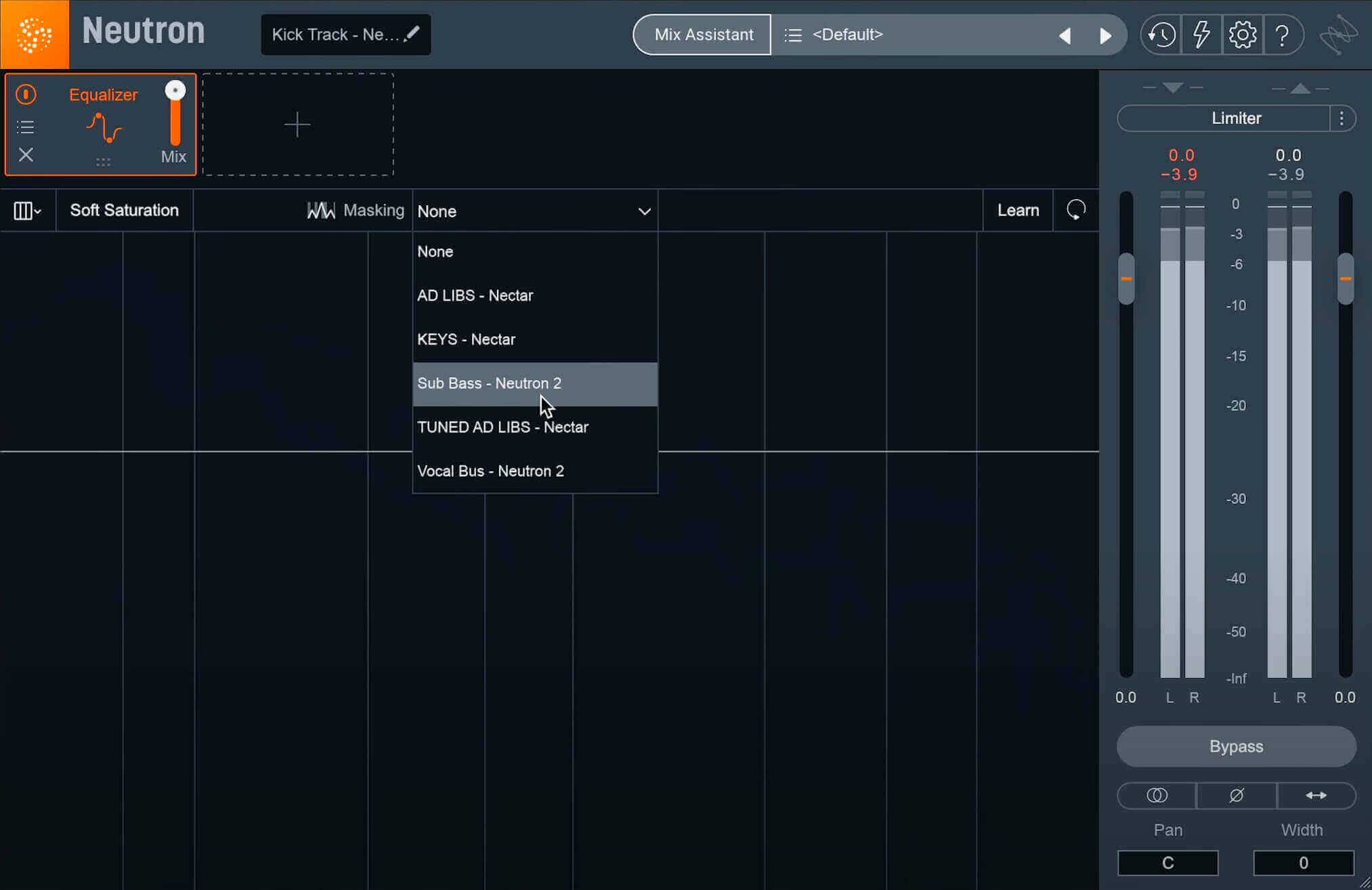Remove the Equalizer module with X icon
1372x890 pixels.
(x=26, y=155)
